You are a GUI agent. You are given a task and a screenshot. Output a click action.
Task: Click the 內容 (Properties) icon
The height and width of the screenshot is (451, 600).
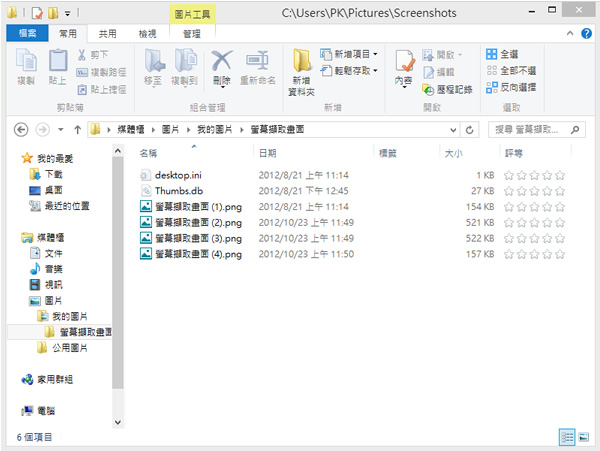pos(404,61)
